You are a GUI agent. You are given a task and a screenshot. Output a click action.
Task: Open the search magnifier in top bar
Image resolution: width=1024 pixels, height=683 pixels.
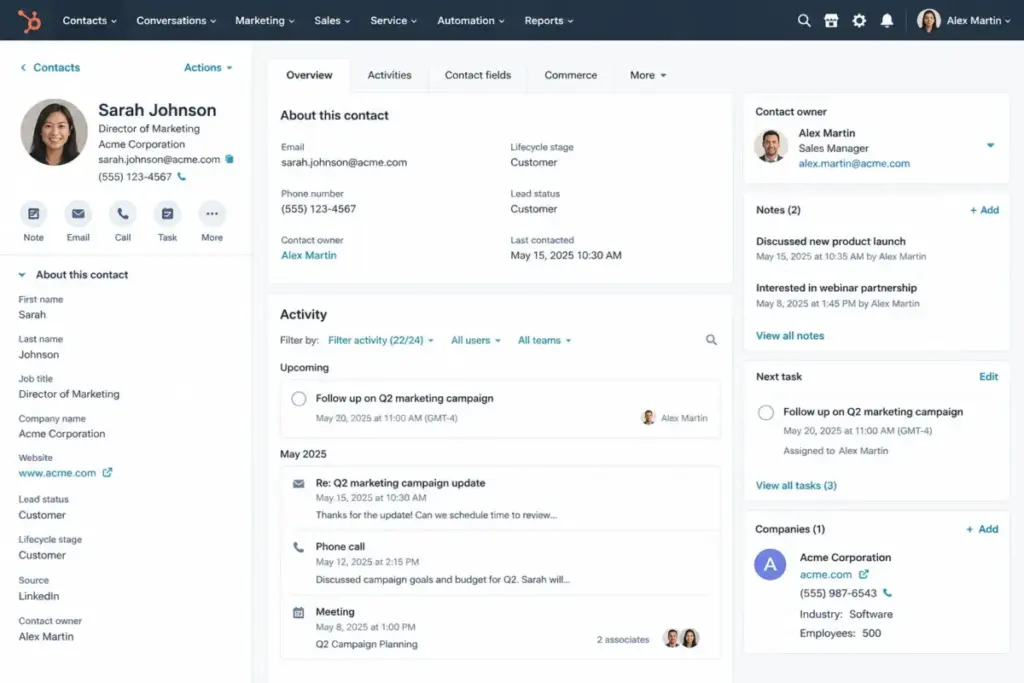coord(804,20)
